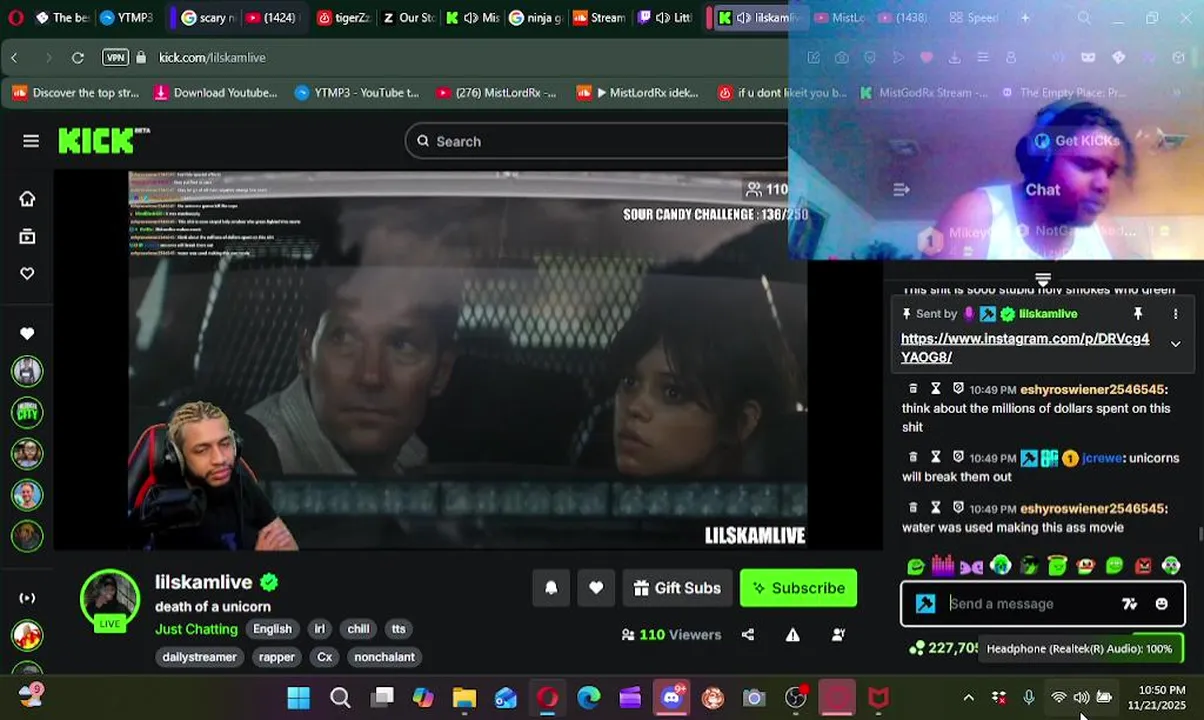Screen dimensions: 1204x720
Task: Show hidden system tray icons
Action: pyautogui.click(x=968, y=698)
